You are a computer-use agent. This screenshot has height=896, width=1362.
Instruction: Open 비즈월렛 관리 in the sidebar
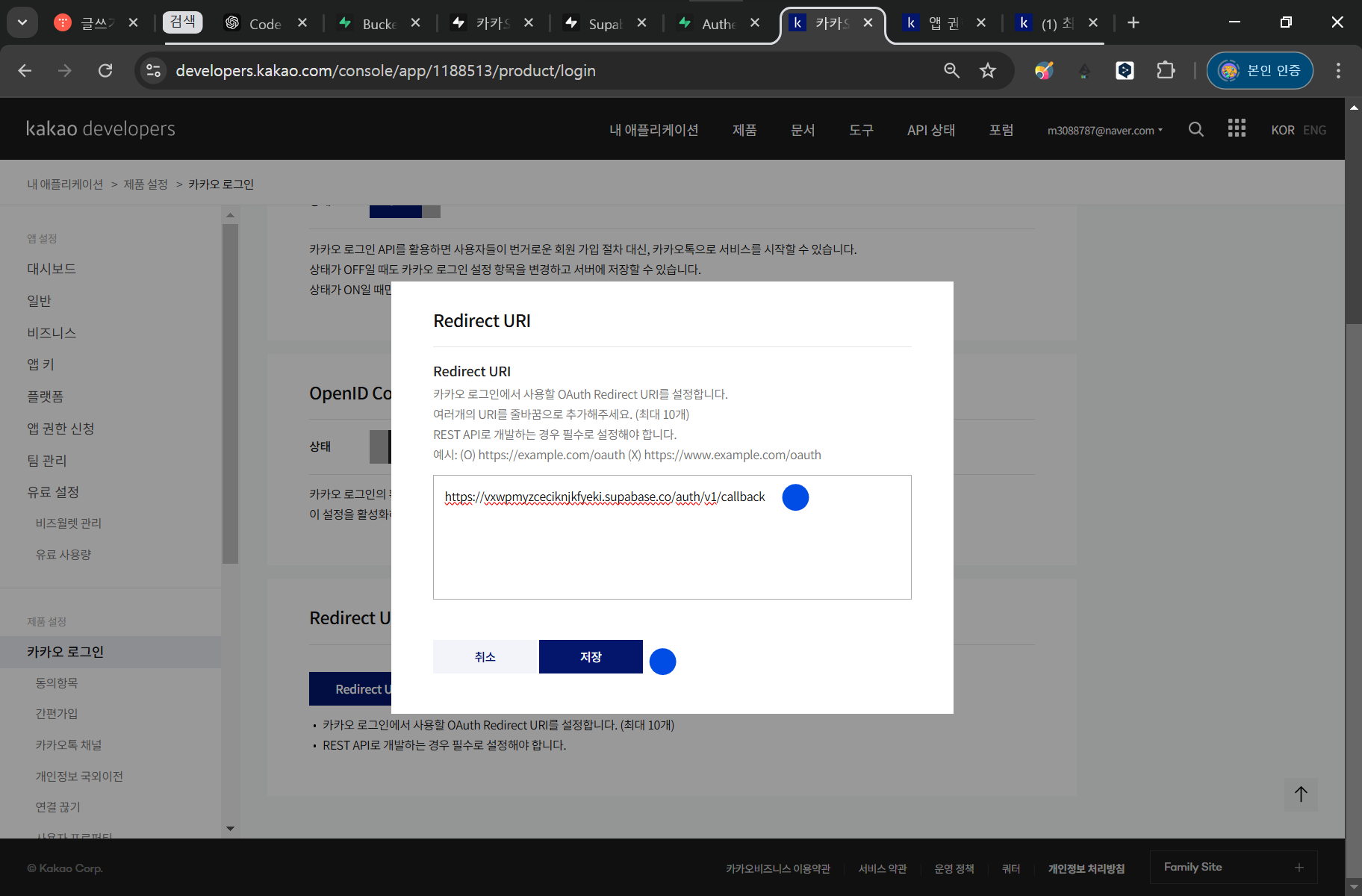pos(69,523)
